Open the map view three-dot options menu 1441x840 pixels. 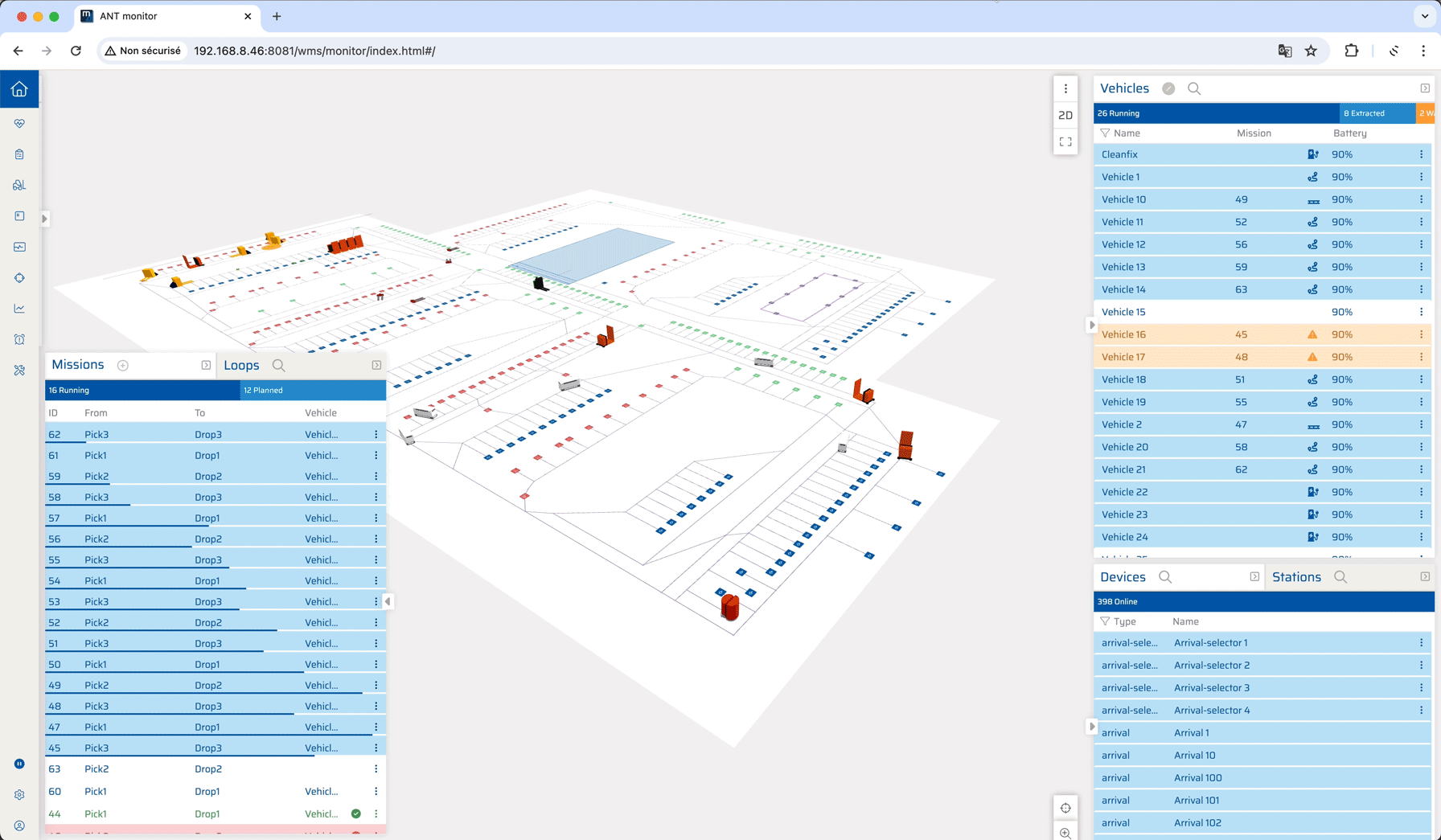1065,89
